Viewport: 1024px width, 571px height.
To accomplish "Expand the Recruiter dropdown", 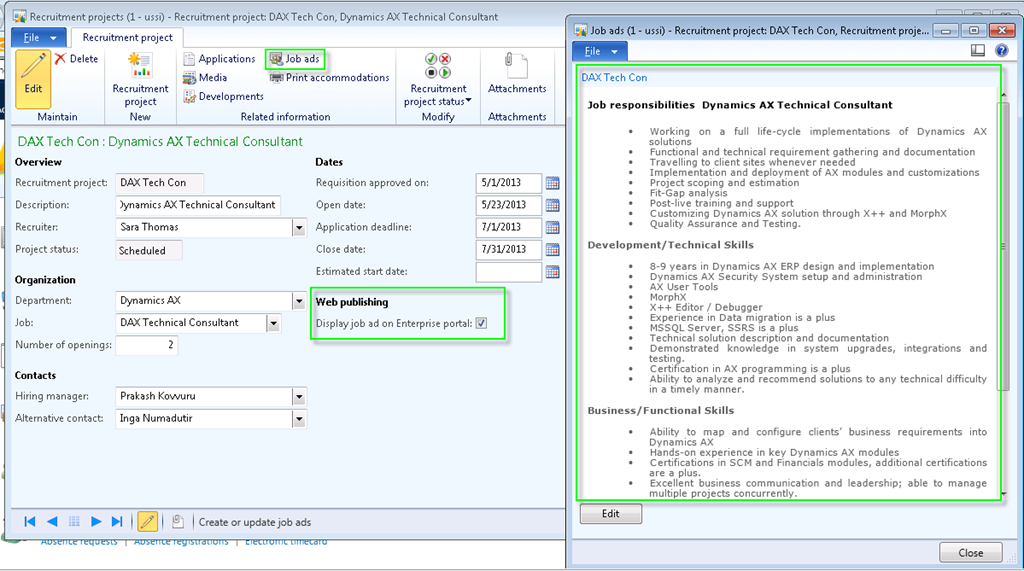I will pyautogui.click(x=298, y=228).
